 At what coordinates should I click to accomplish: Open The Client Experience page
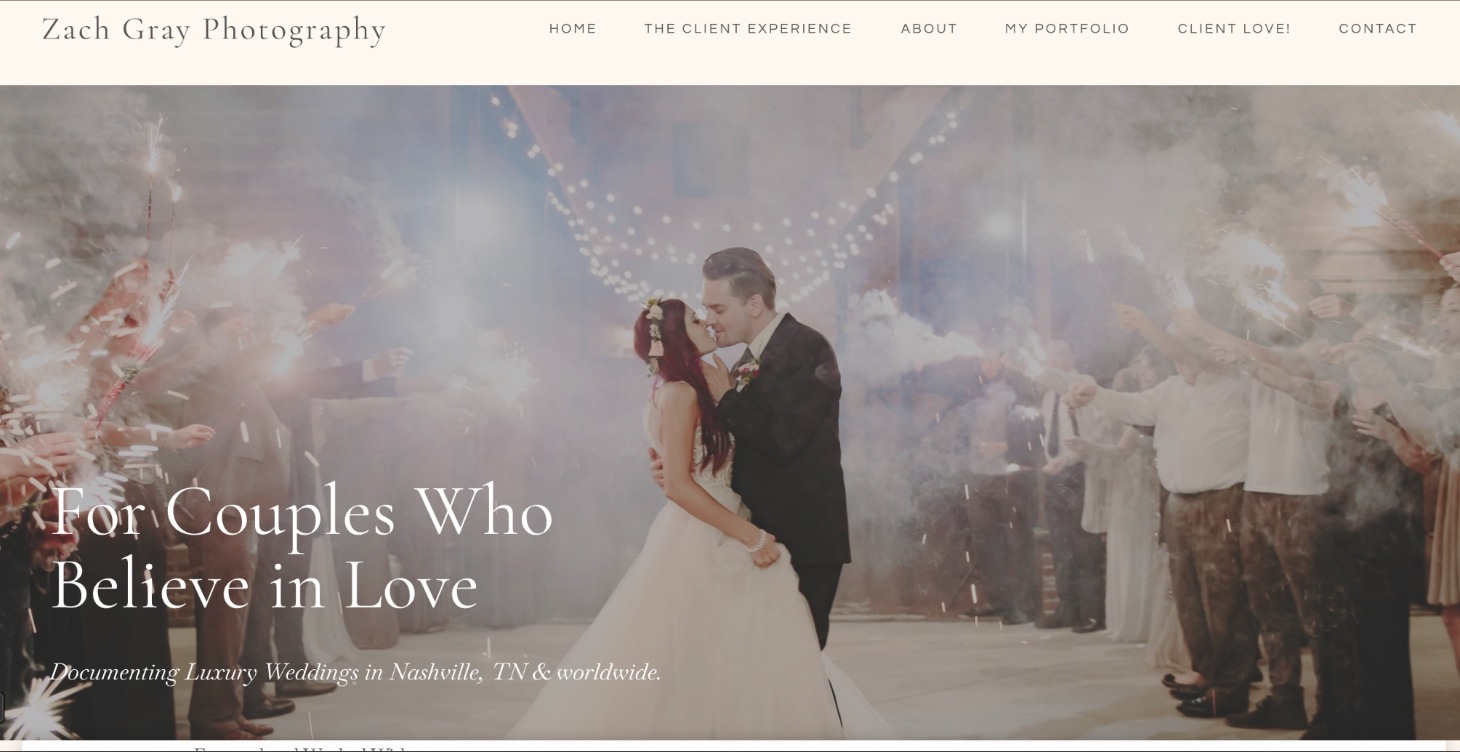(748, 29)
